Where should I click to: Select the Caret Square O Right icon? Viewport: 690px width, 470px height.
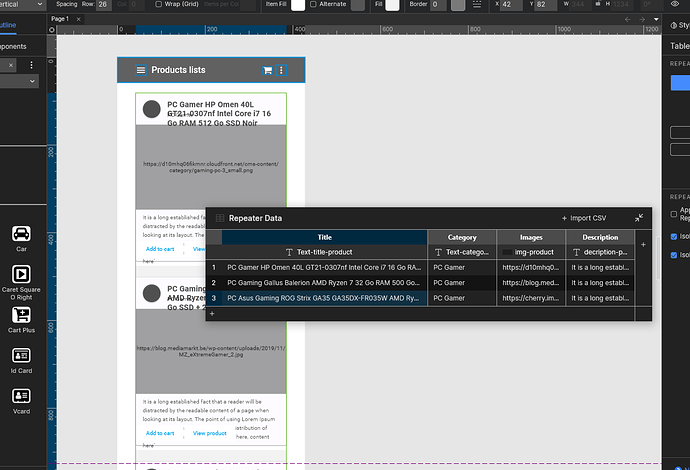tap(20, 275)
